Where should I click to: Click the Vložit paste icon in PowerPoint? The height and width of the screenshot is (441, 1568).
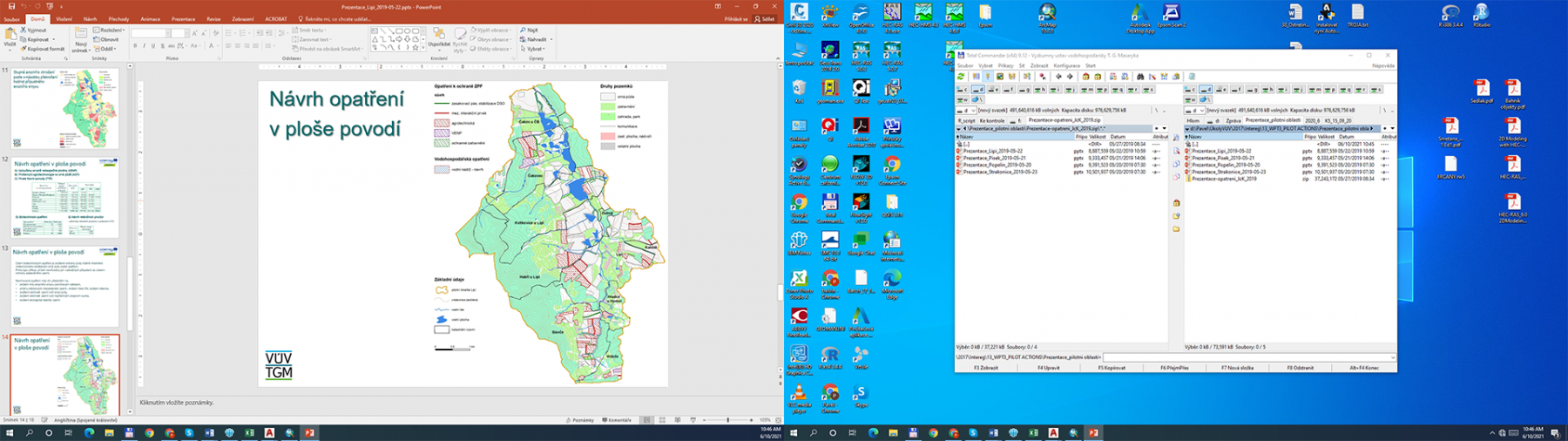[10, 37]
